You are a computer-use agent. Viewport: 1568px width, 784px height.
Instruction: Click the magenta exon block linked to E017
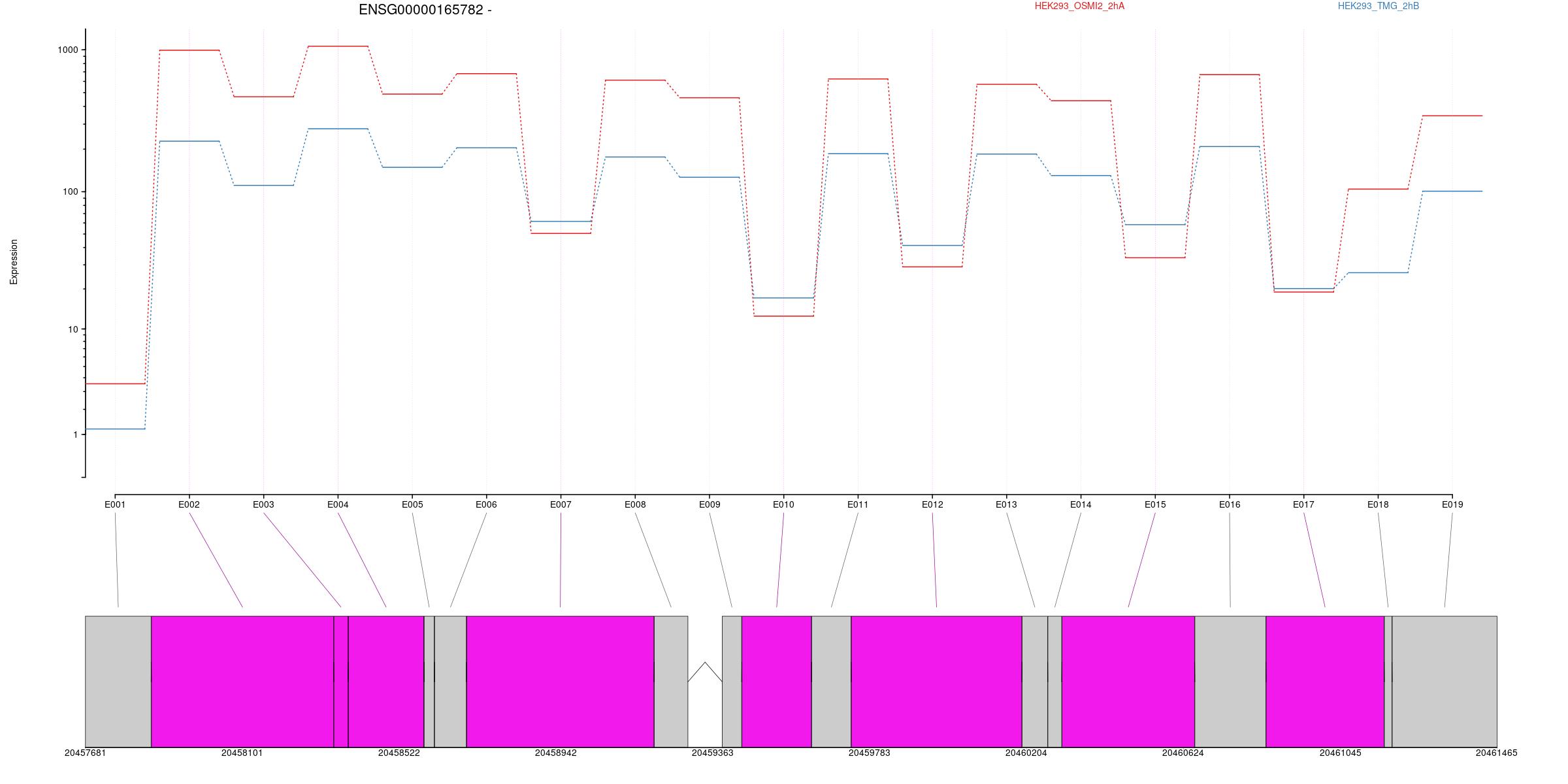coord(1325,681)
